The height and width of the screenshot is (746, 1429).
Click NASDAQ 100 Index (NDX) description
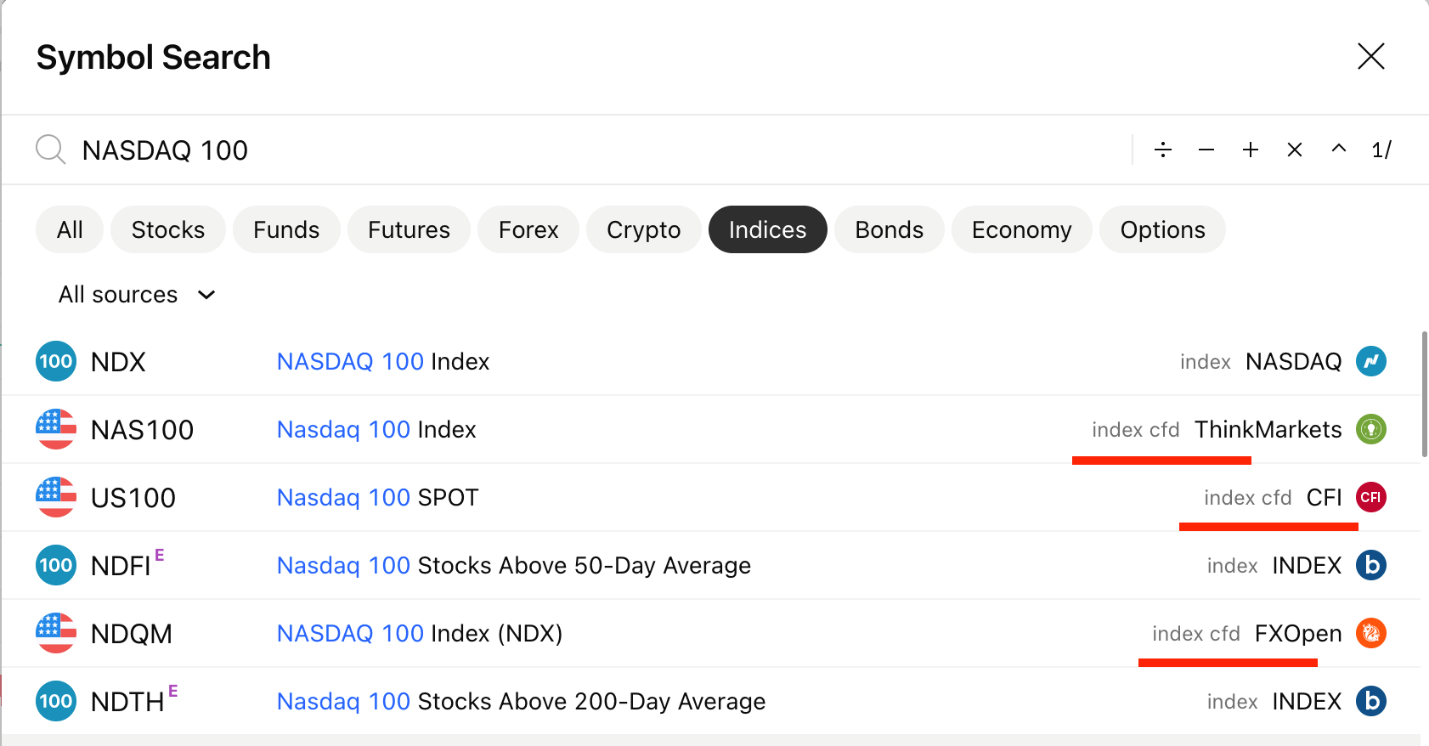click(x=420, y=634)
